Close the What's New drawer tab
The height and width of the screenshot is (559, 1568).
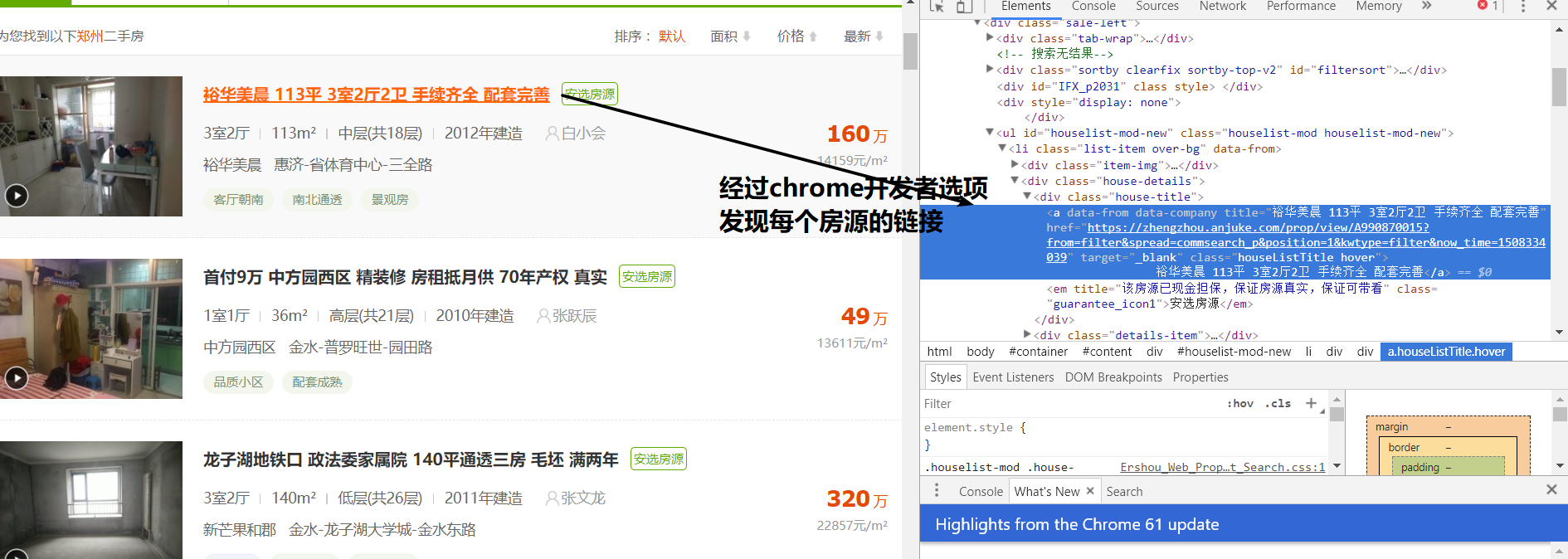tap(1090, 491)
